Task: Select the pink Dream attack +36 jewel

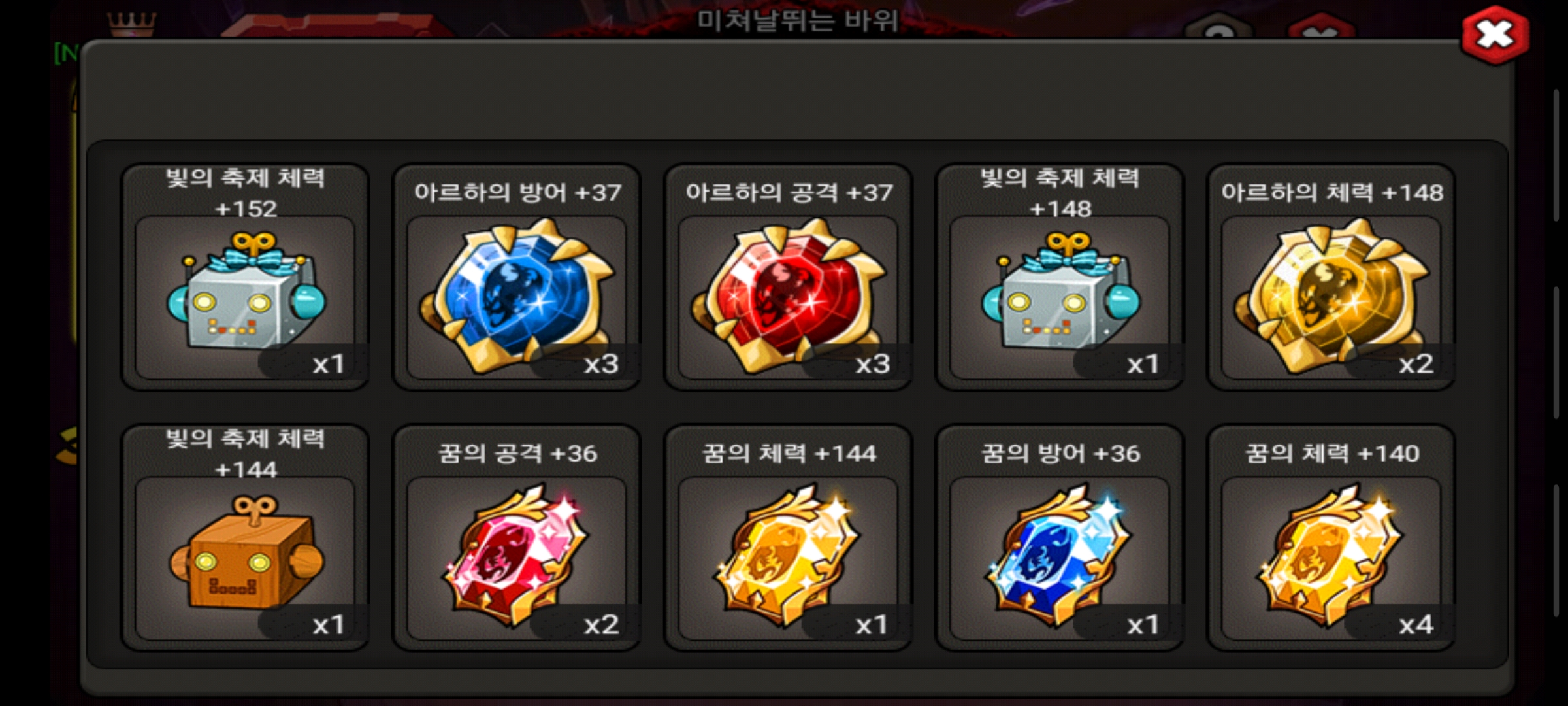Action: tap(516, 556)
